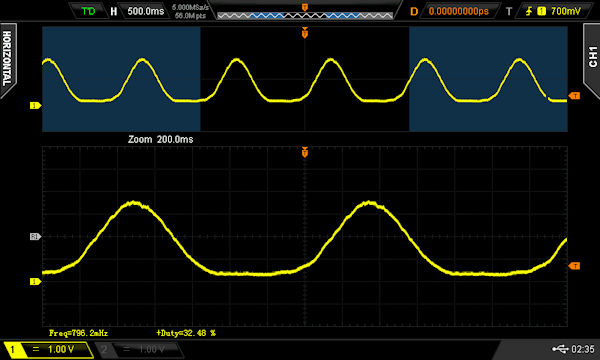The image size is (600, 360).
Task: Click the left blue shaded region of main window
Action: [x=121, y=79]
